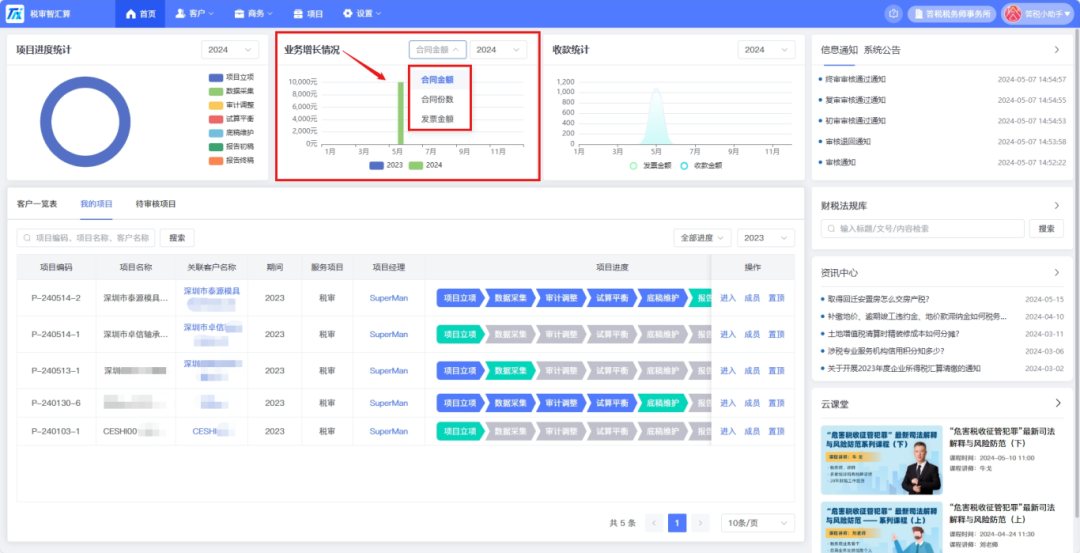Go to next page arrow in pagination
The image size is (1080, 553).
tap(700, 523)
